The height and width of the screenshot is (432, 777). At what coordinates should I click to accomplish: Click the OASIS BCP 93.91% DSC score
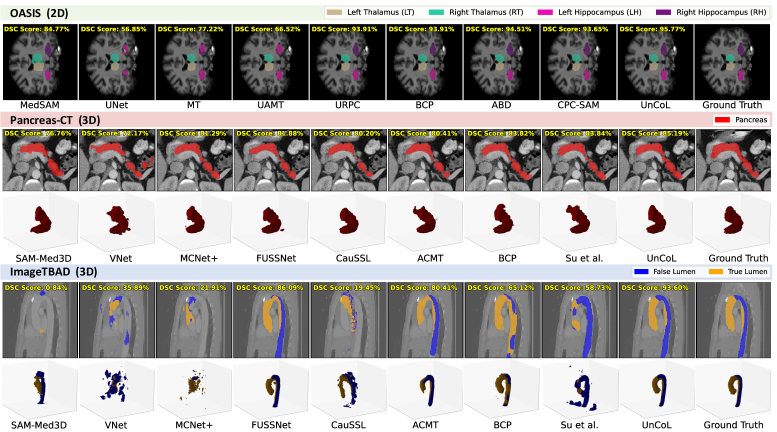coord(421,29)
